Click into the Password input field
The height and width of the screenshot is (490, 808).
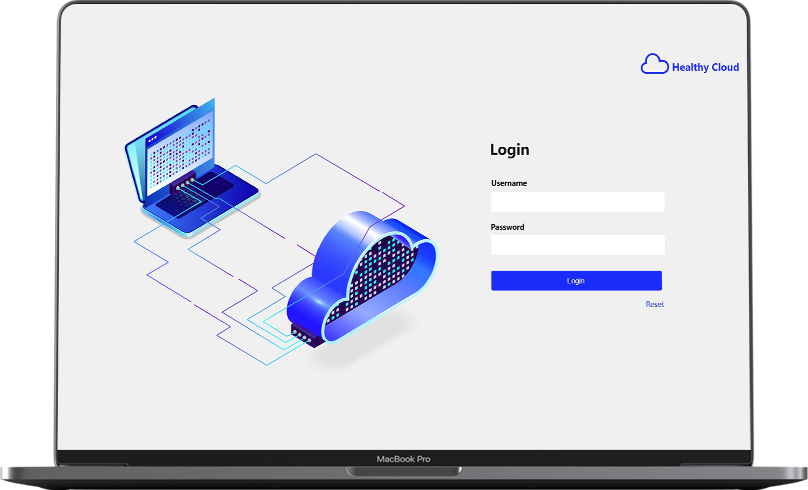click(577, 245)
